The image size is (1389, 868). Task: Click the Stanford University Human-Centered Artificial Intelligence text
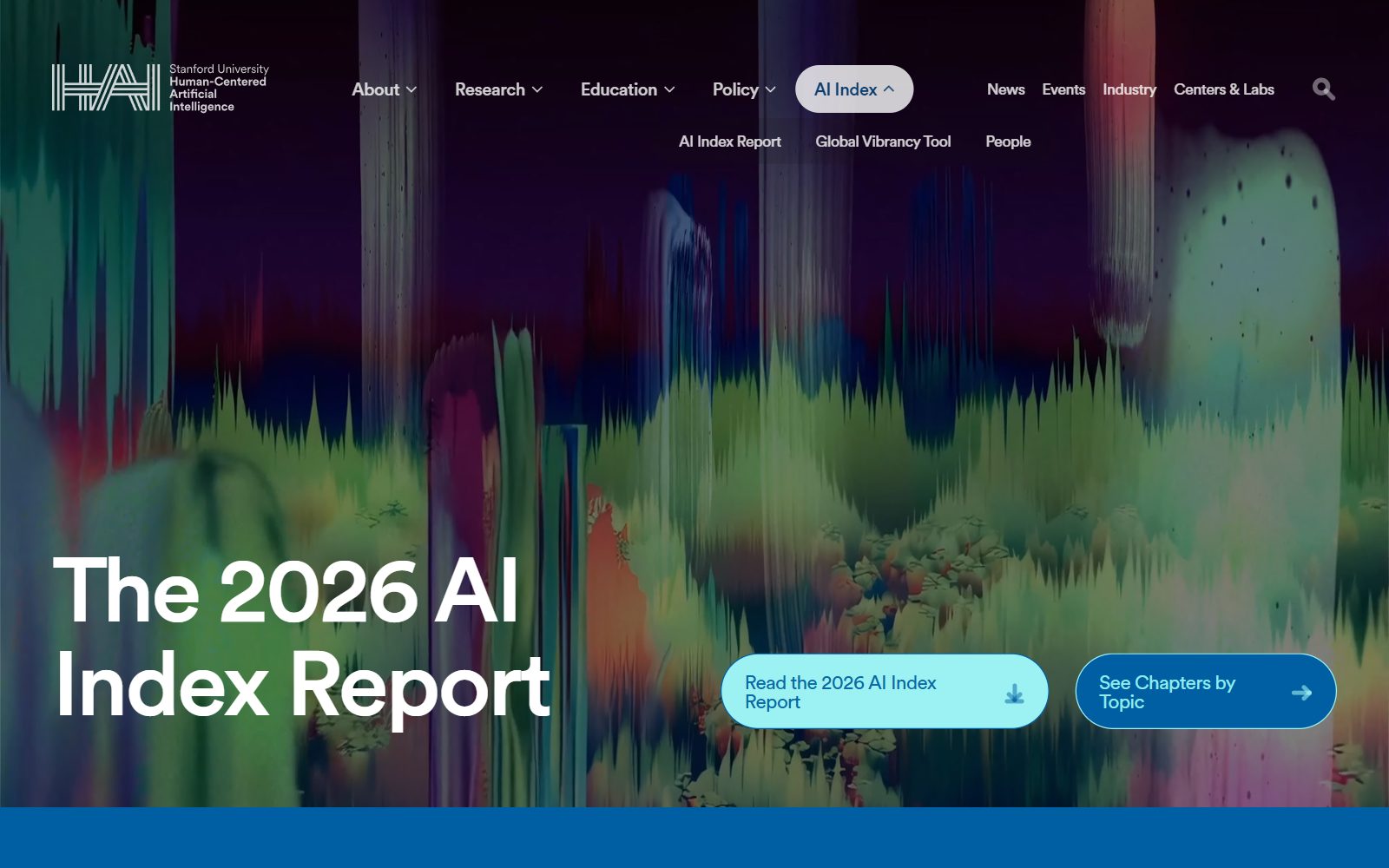[x=219, y=88]
